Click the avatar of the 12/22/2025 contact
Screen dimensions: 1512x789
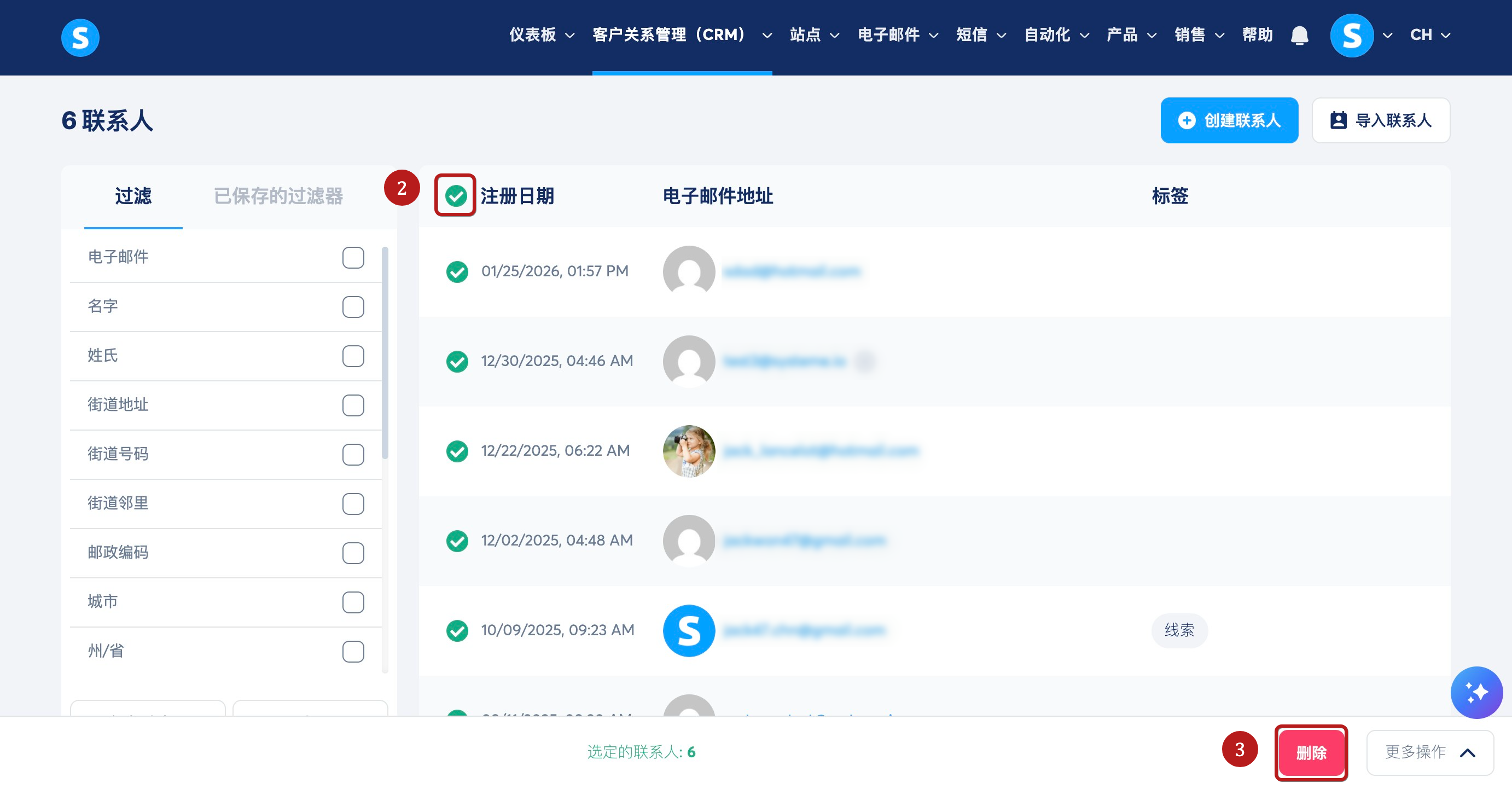click(689, 451)
